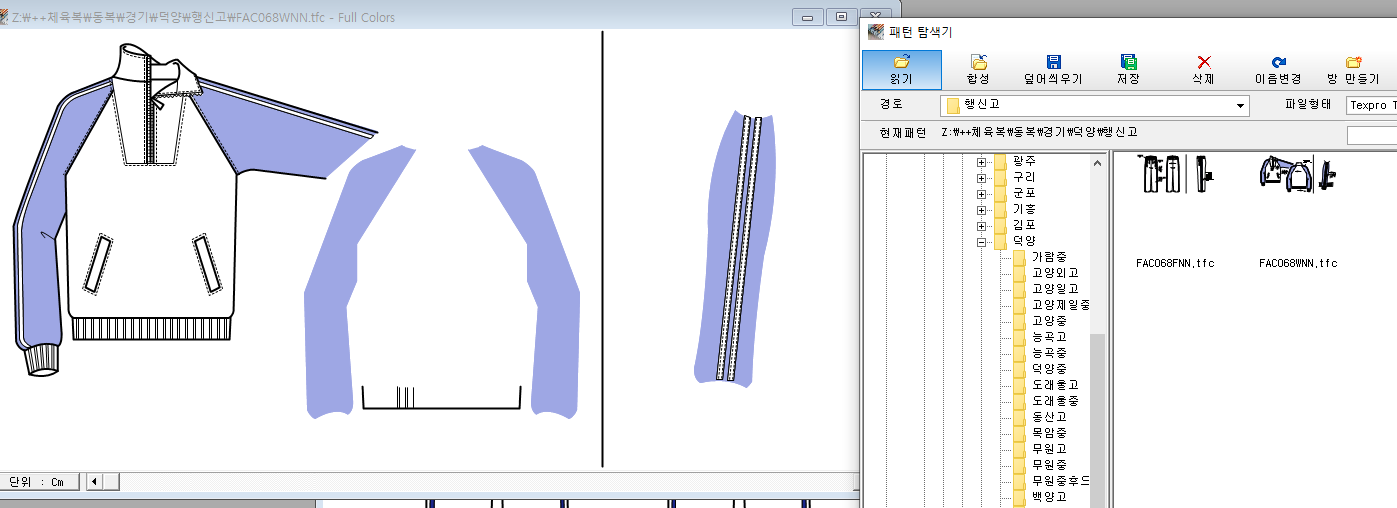Select the FAC068WNN.tfc jacket pattern thumbnail
1397x508 pixels.
click(1297, 176)
